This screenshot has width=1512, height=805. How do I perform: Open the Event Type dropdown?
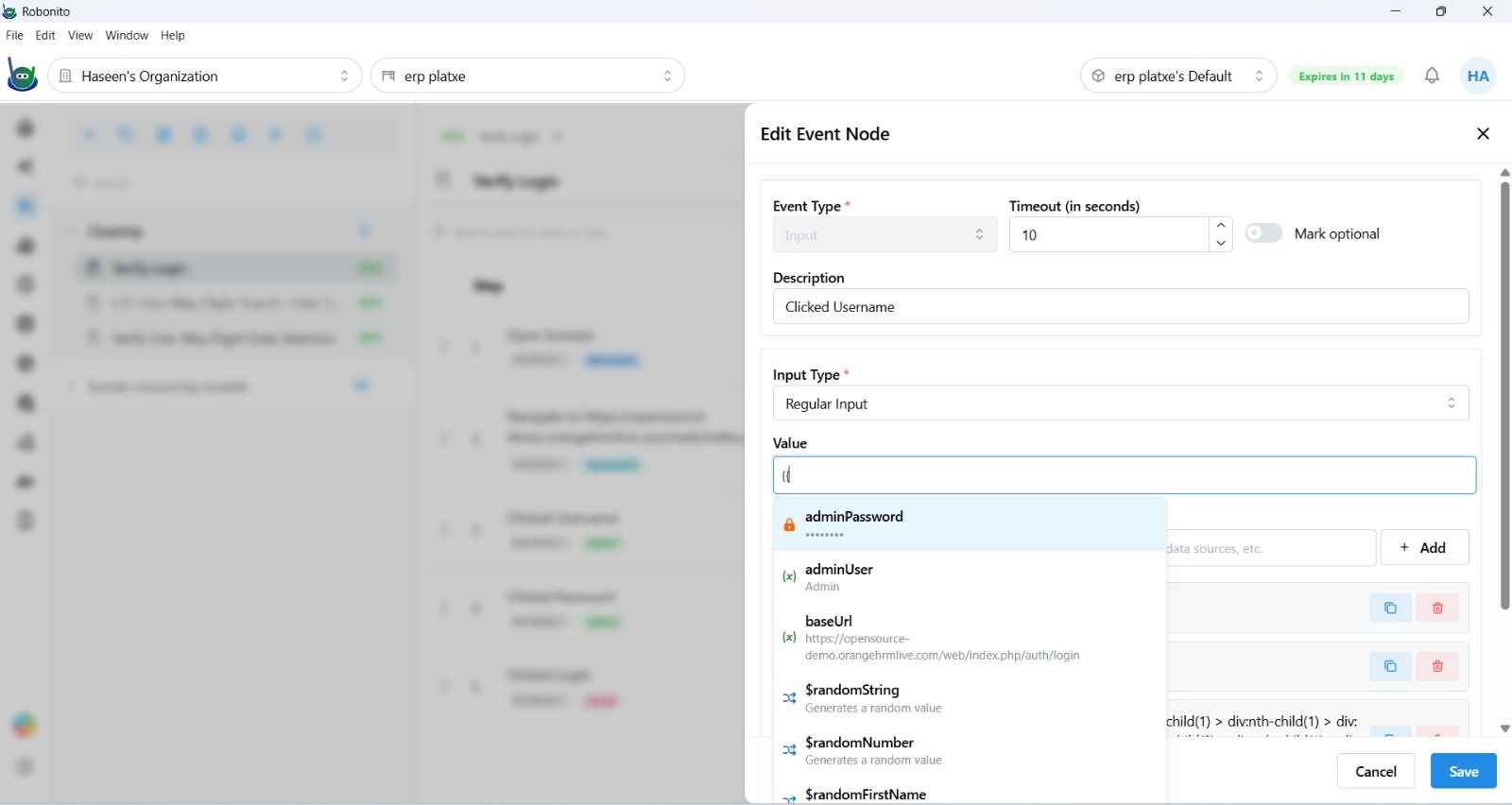885,234
